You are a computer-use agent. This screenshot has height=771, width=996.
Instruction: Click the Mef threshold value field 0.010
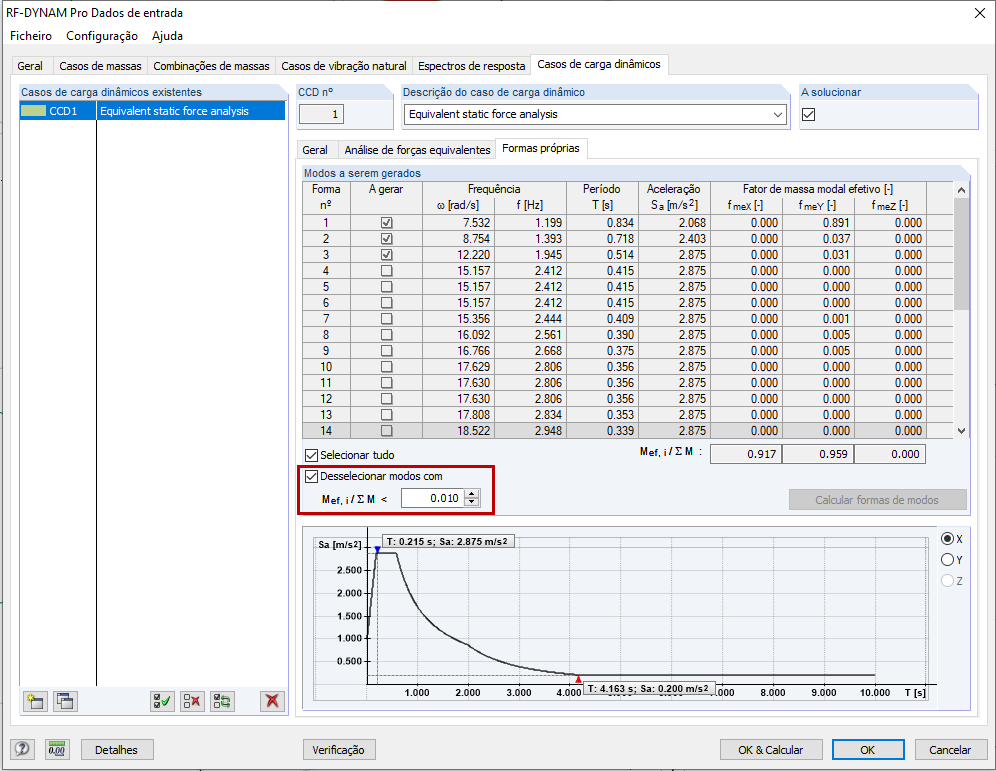click(433, 499)
